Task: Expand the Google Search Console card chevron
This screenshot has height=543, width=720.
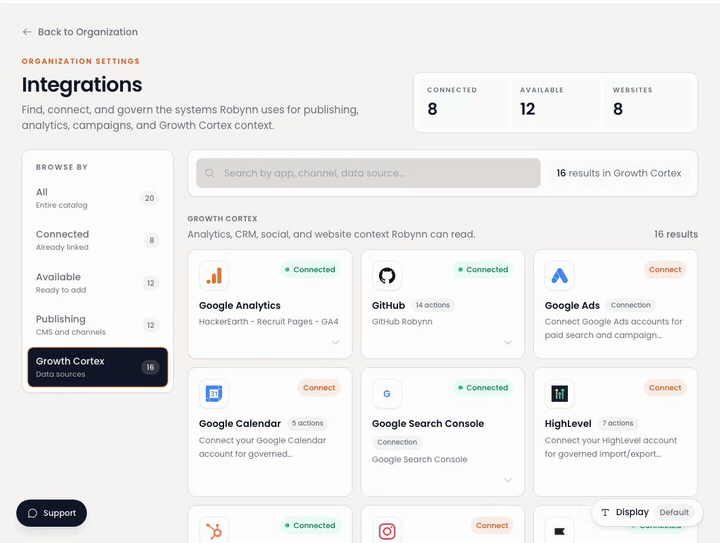Action: (x=508, y=480)
